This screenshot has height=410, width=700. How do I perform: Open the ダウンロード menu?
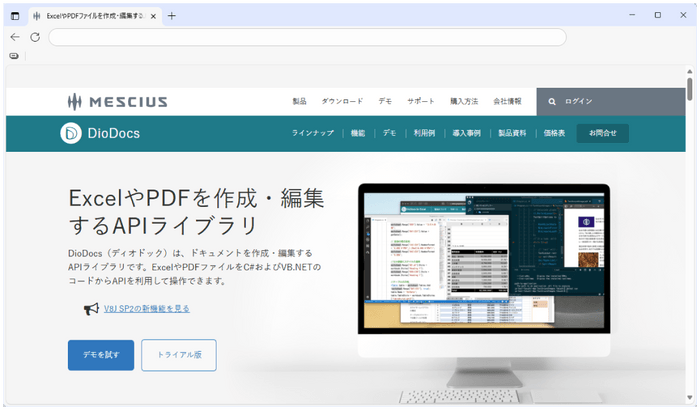tap(342, 101)
